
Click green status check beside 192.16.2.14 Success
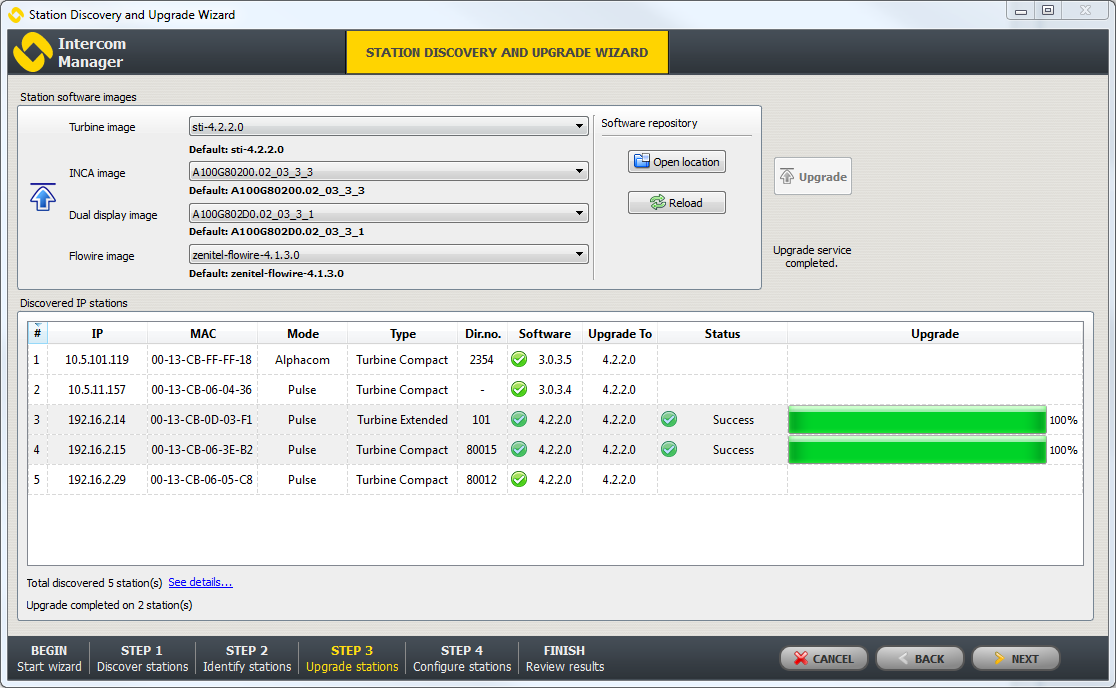[x=669, y=420]
